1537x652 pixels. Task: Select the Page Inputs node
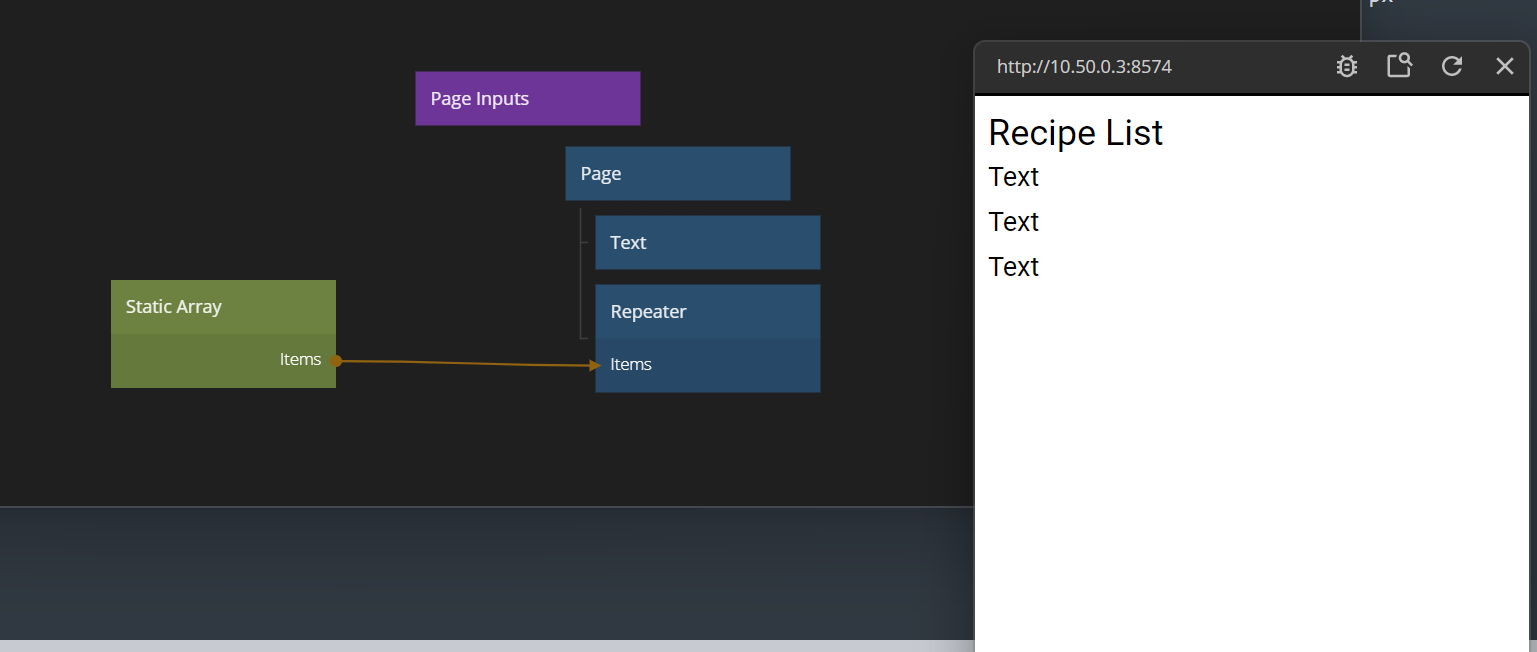pos(527,98)
